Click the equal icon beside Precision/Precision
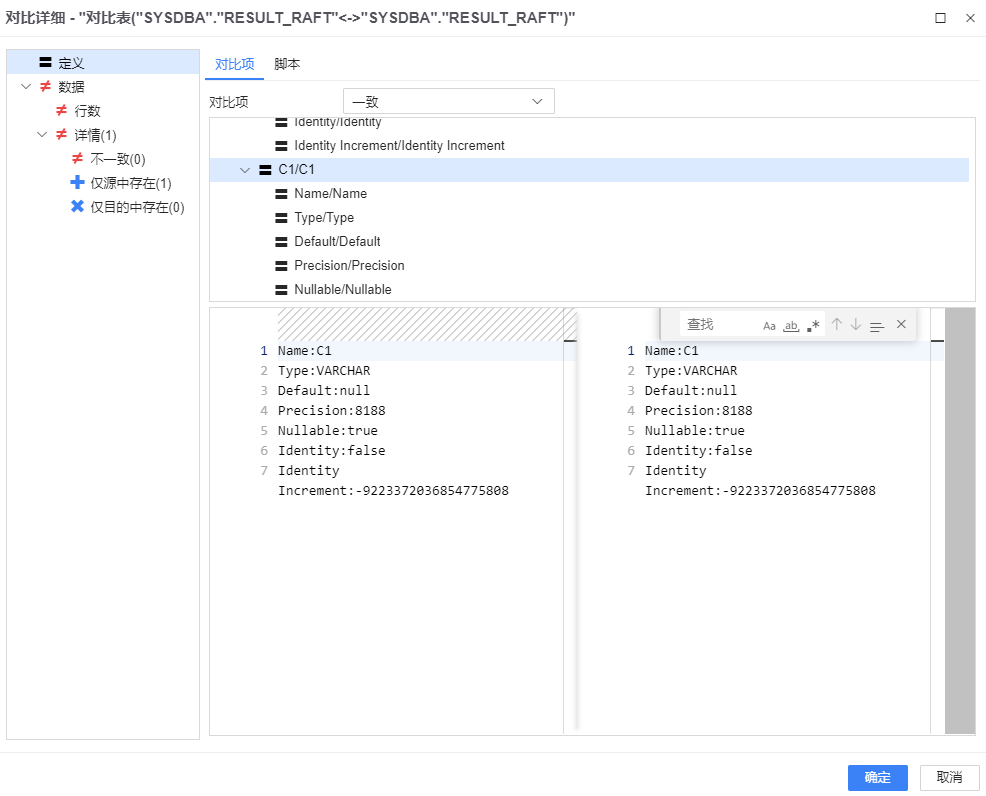This screenshot has width=986, height=796. point(281,266)
